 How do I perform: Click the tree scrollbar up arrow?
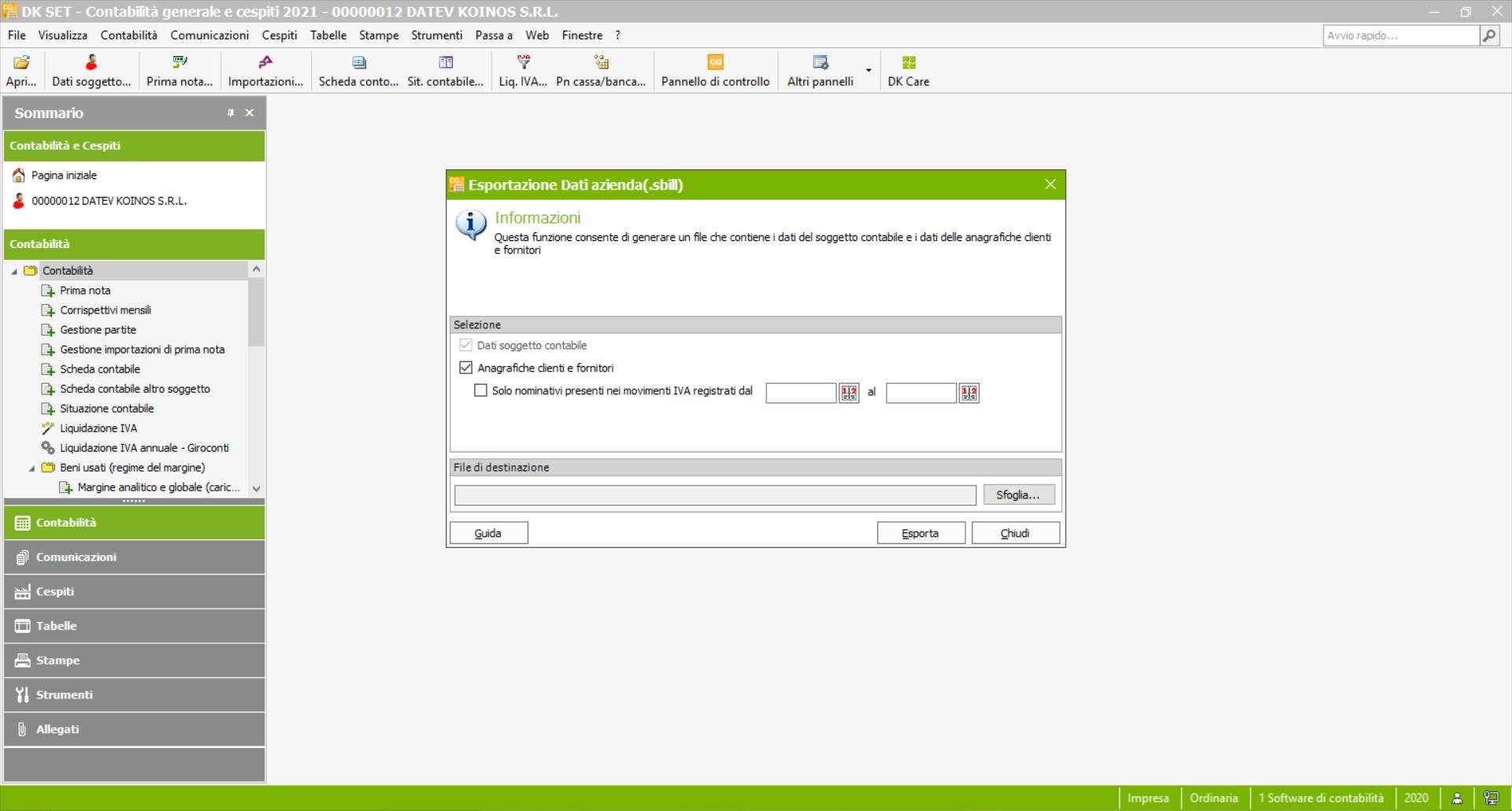coord(256,269)
